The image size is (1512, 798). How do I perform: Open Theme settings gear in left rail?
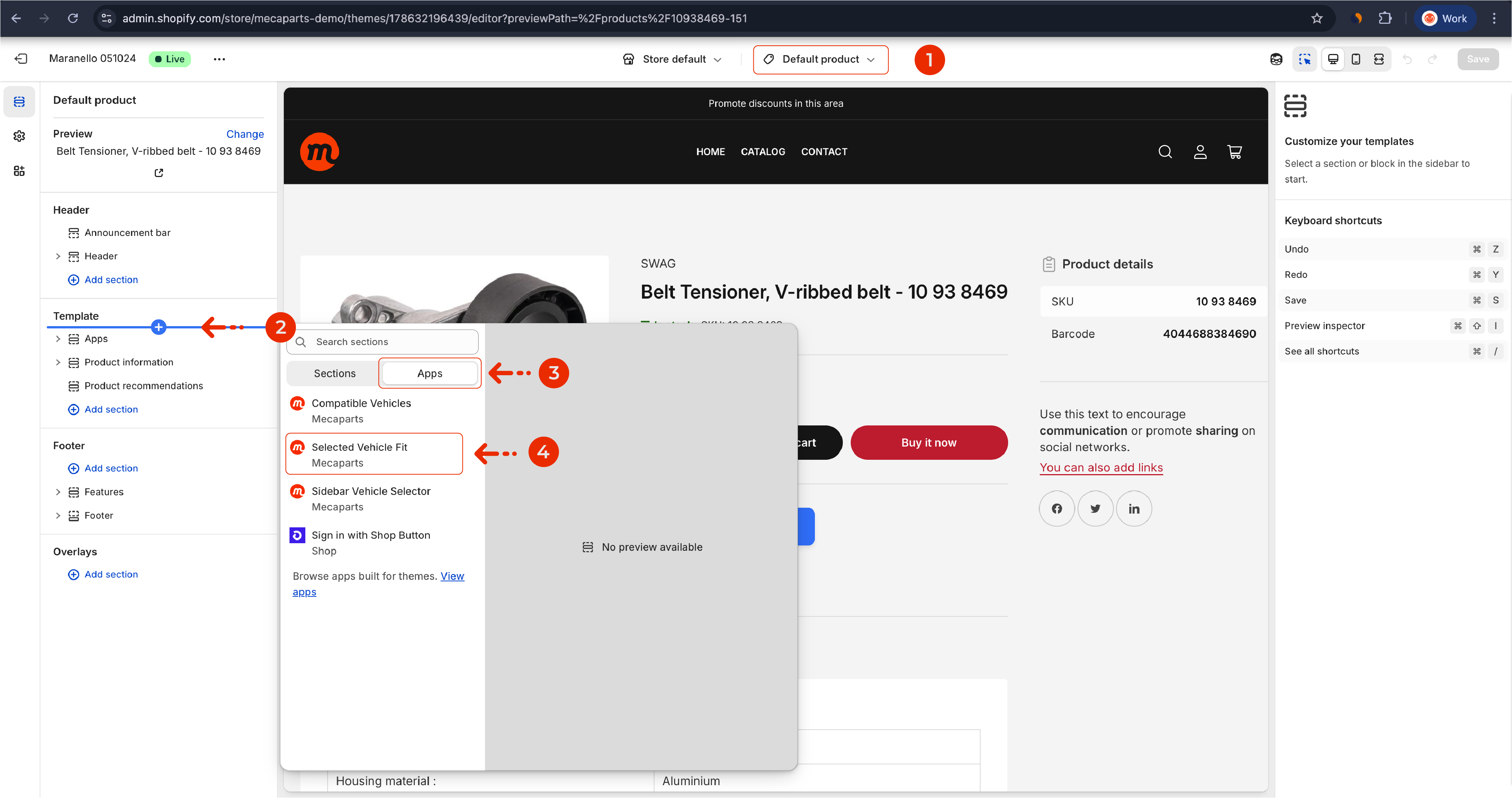(x=19, y=136)
